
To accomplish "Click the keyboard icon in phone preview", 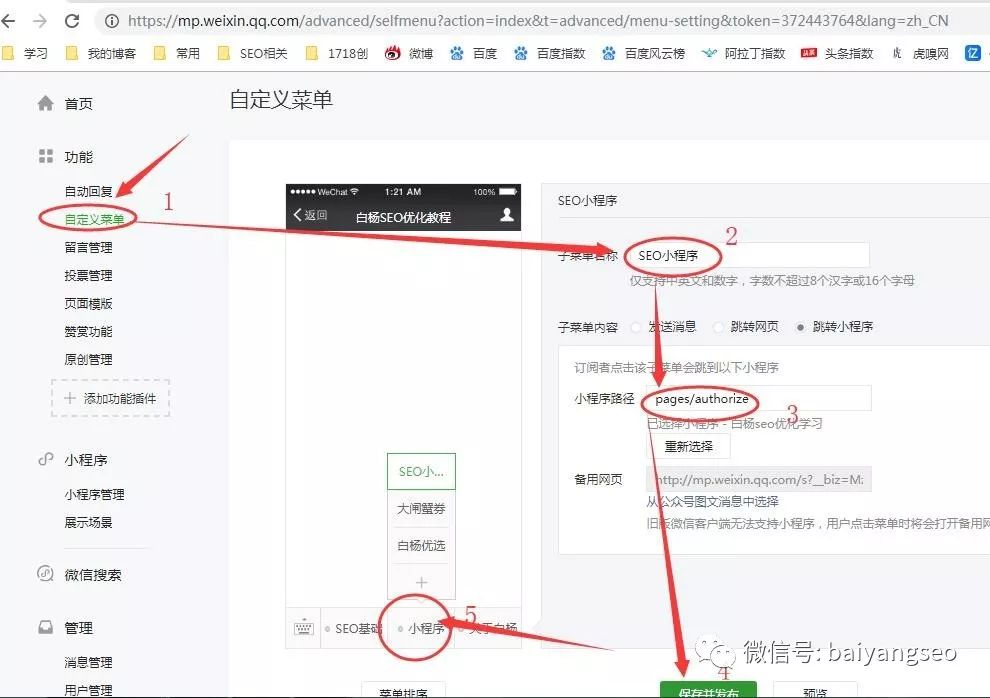I will pos(305,627).
